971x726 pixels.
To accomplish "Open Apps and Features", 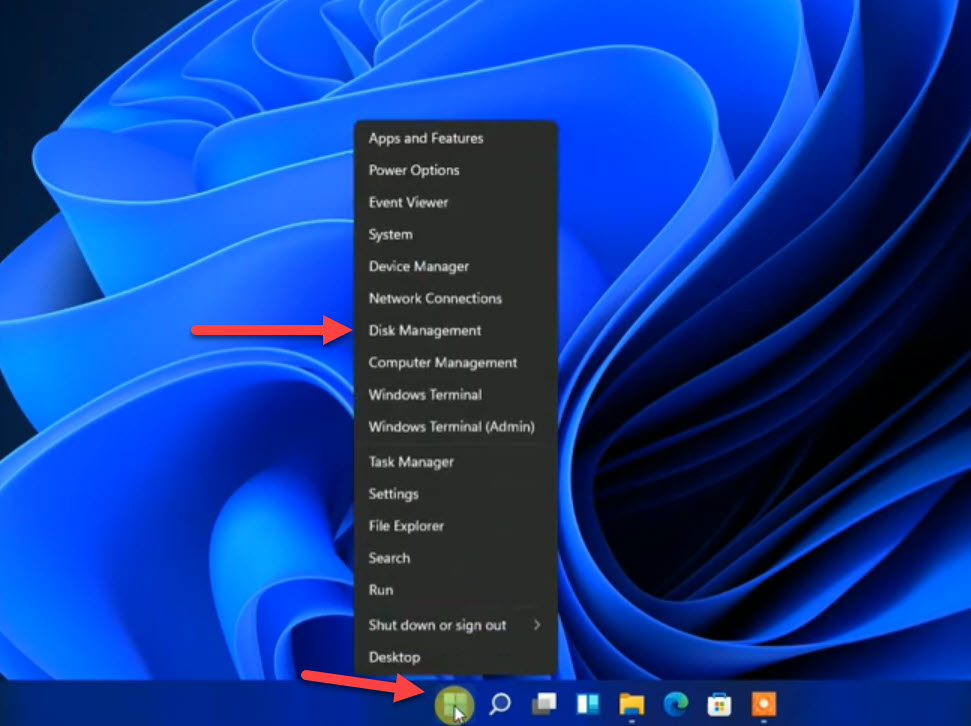I will [x=426, y=138].
